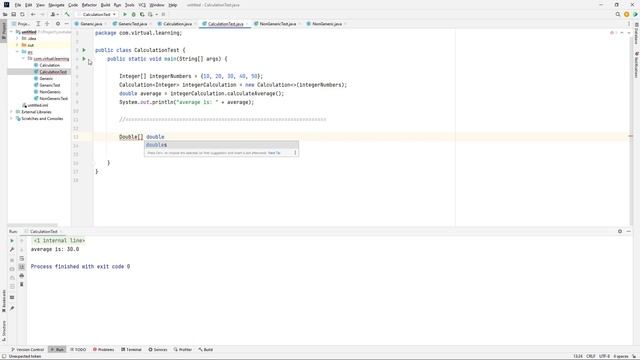Click Expand All icon in Project panel header
Image resolution: width=640 pixels, height=360 pixels.
click(38, 24)
